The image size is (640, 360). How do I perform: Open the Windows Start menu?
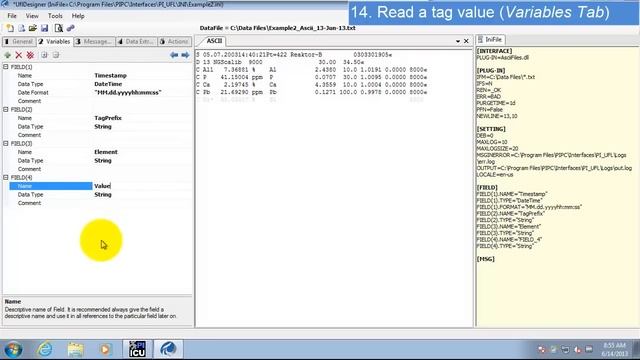tap(13, 349)
